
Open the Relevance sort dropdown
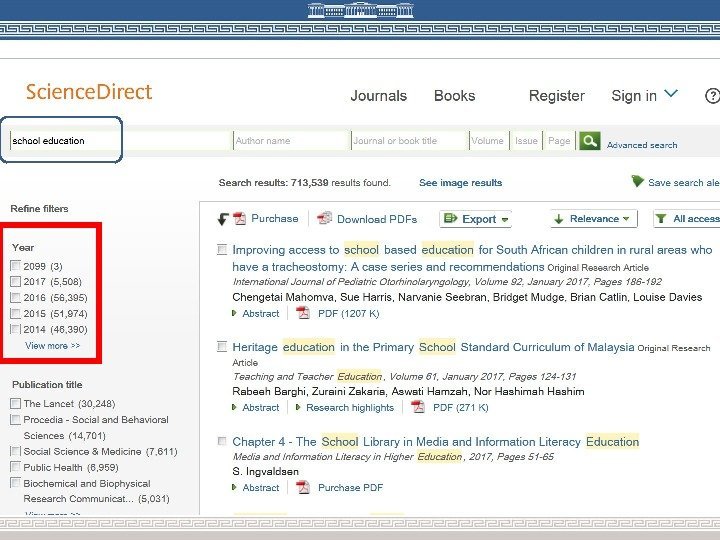[593, 219]
